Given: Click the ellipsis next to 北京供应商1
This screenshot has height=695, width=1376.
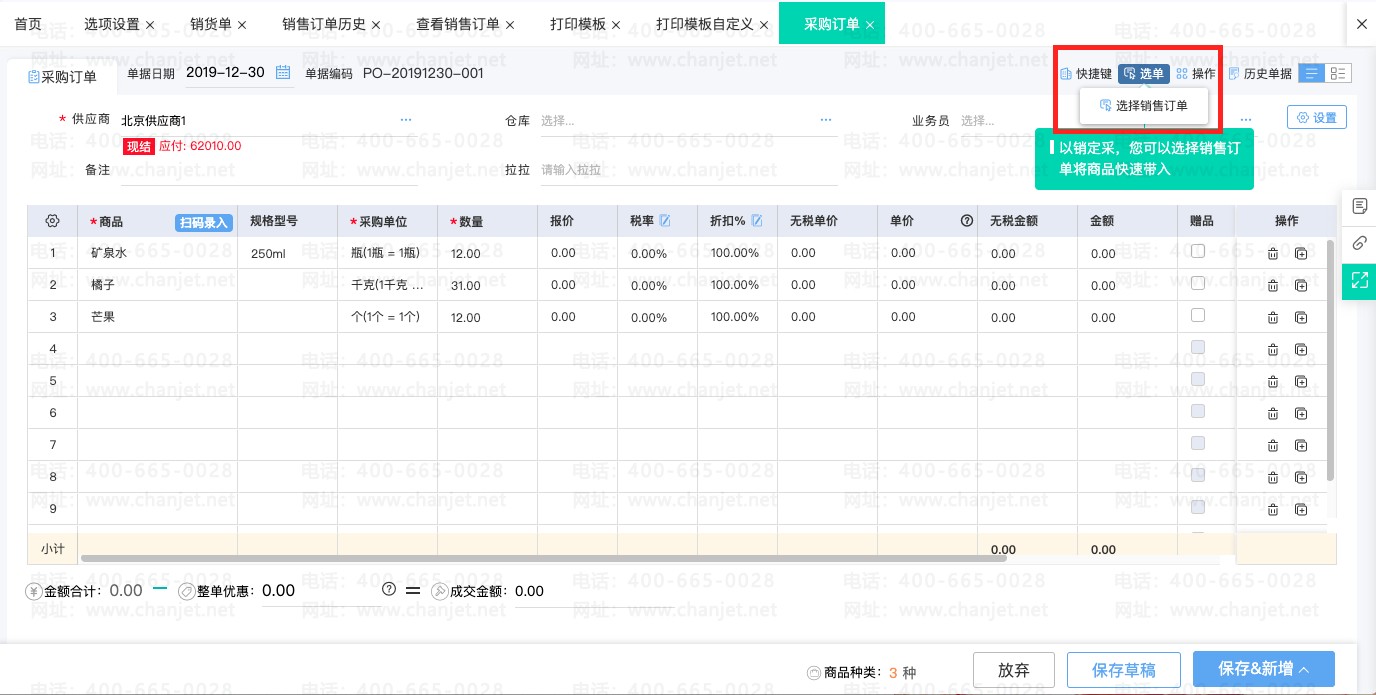Looking at the screenshot, I should point(406,120).
